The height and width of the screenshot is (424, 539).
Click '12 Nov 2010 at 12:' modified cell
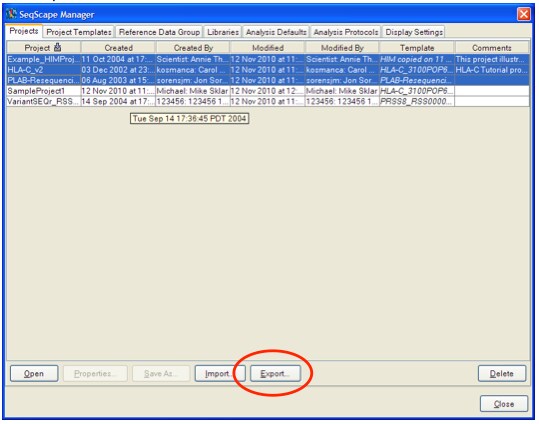tap(267, 91)
